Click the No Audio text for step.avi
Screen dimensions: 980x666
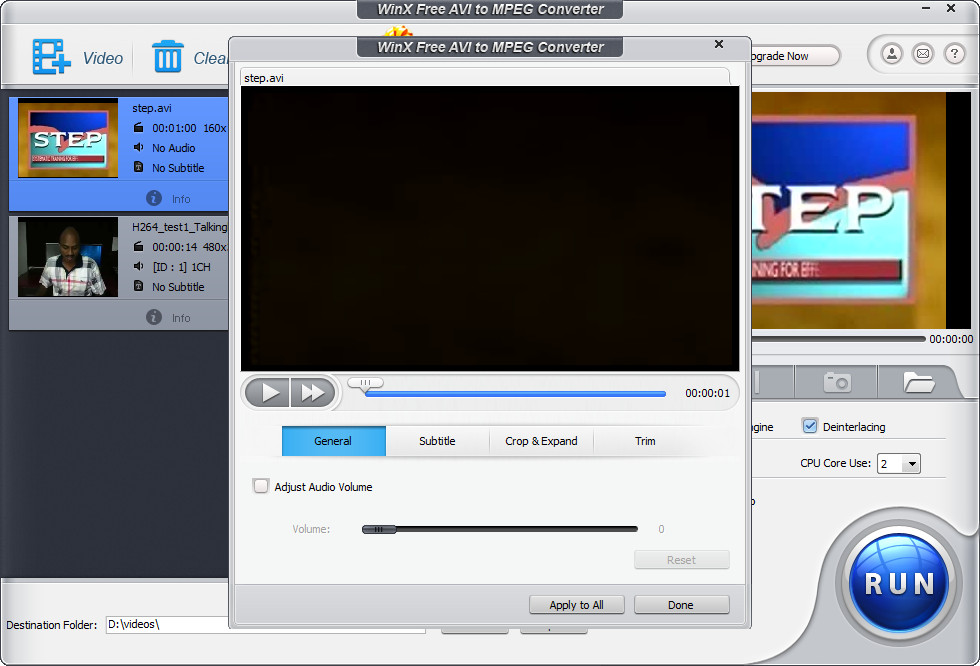(174, 148)
